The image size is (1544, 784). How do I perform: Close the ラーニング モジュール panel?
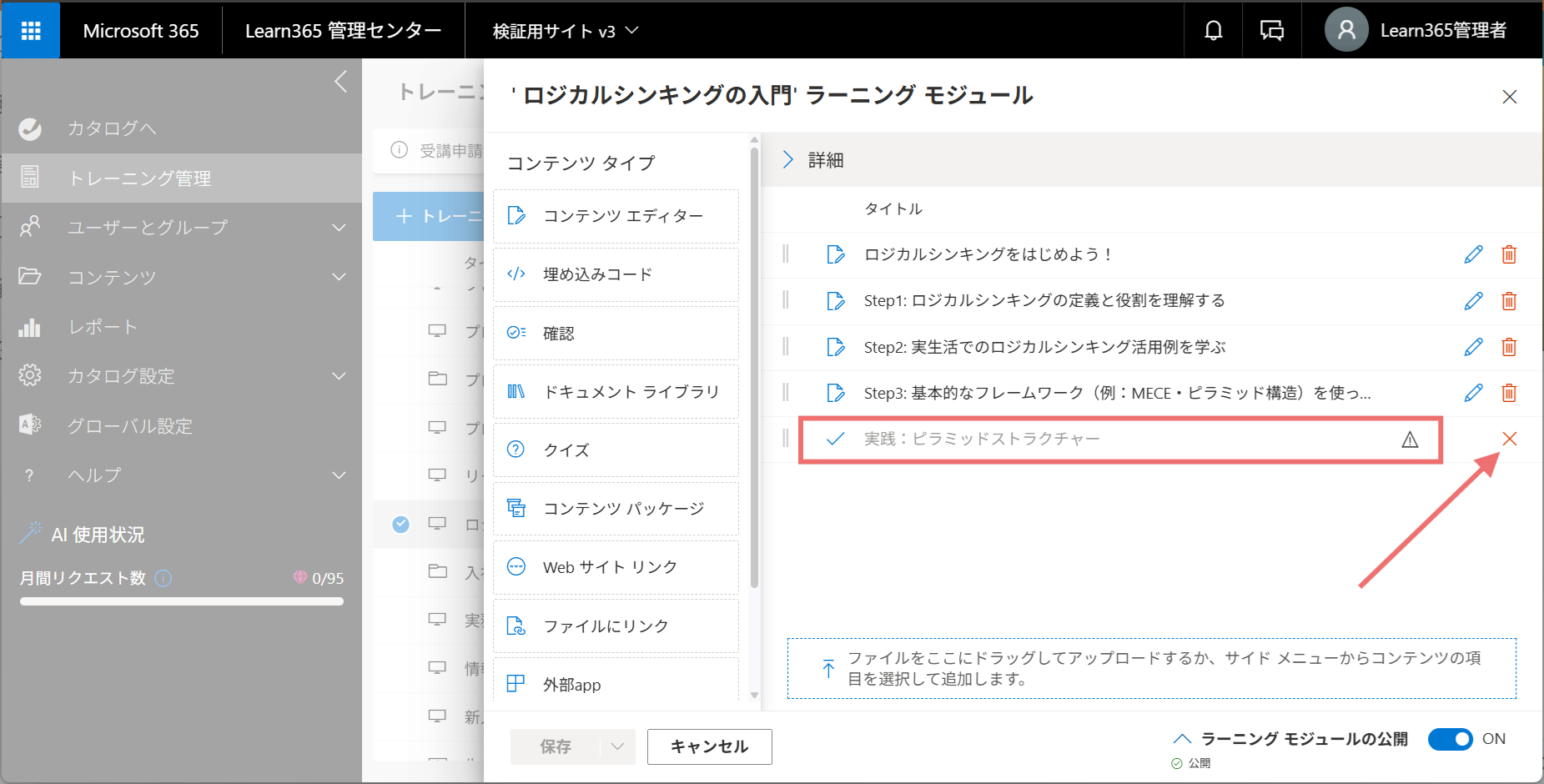pyautogui.click(x=1509, y=97)
